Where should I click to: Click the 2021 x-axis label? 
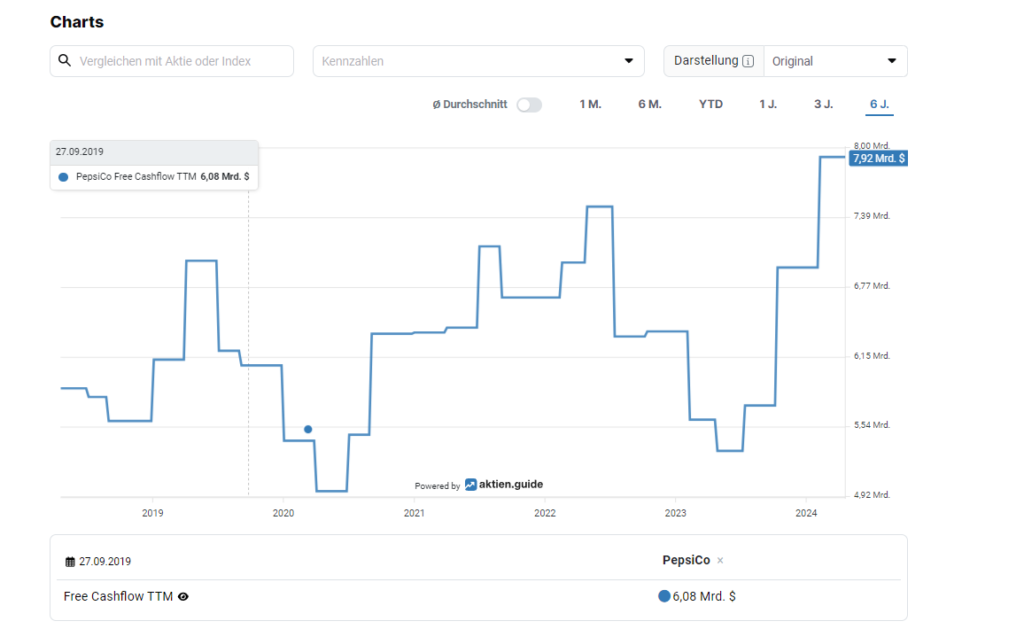pos(414,513)
